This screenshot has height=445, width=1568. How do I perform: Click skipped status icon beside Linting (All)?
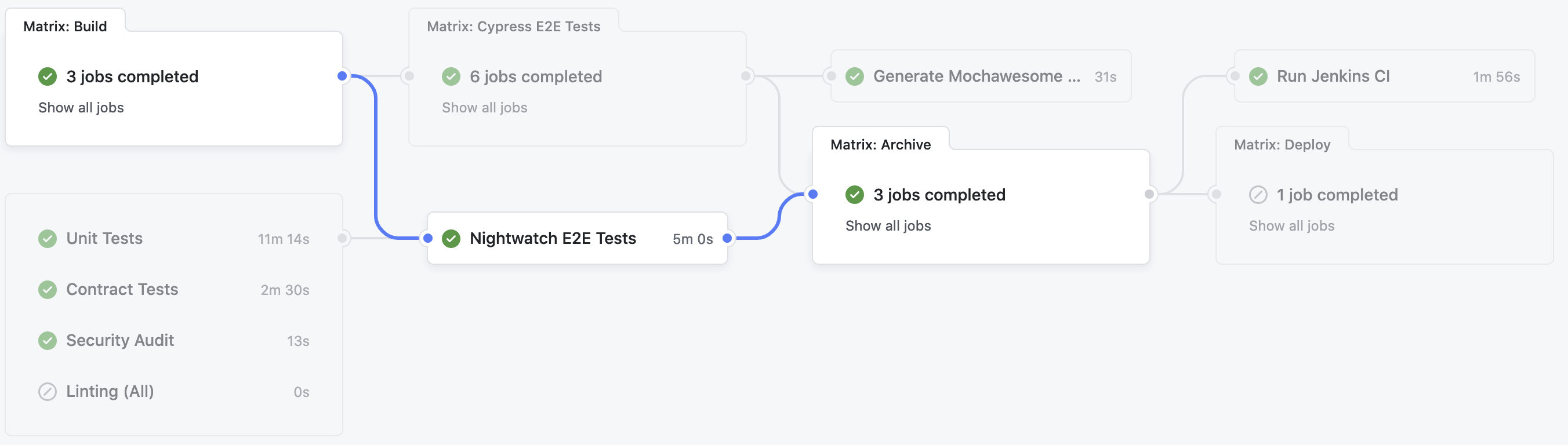pyautogui.click(x=48, y=392)
